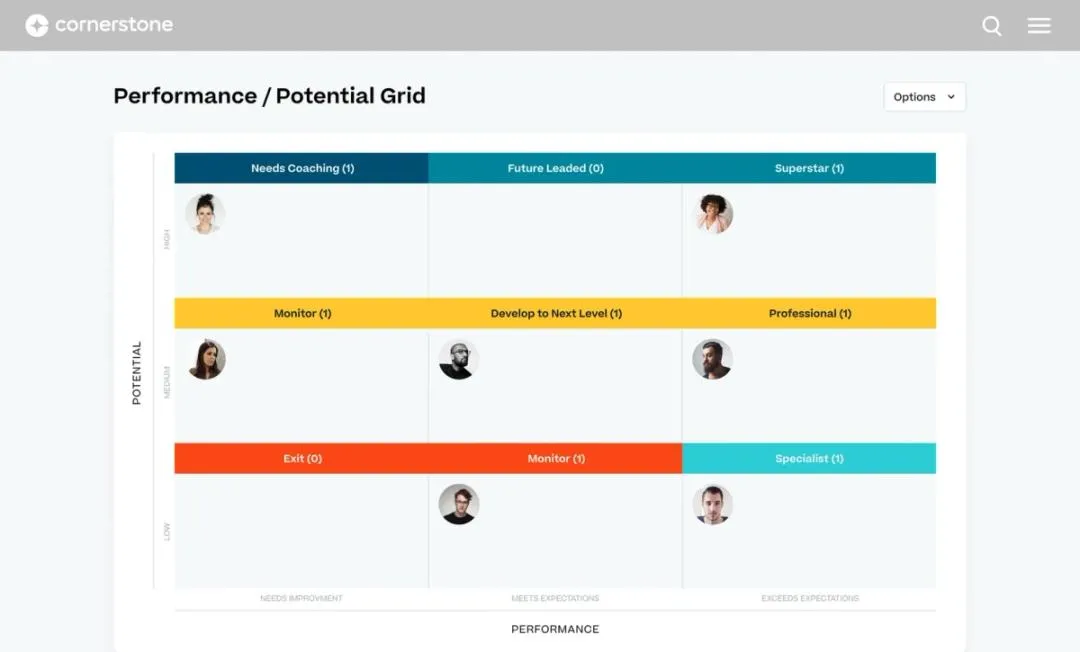This screenshot has height=652, width=1080.
Task: Click the Needs Coaching (1) header
Action: click(302, 168)
